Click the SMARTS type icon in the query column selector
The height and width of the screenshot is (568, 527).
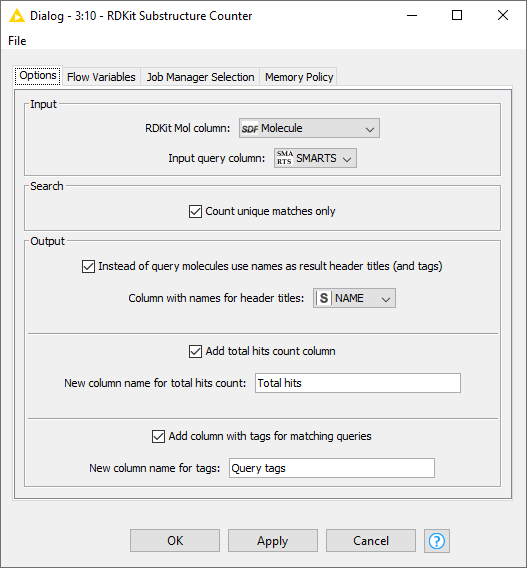[285, 158]
